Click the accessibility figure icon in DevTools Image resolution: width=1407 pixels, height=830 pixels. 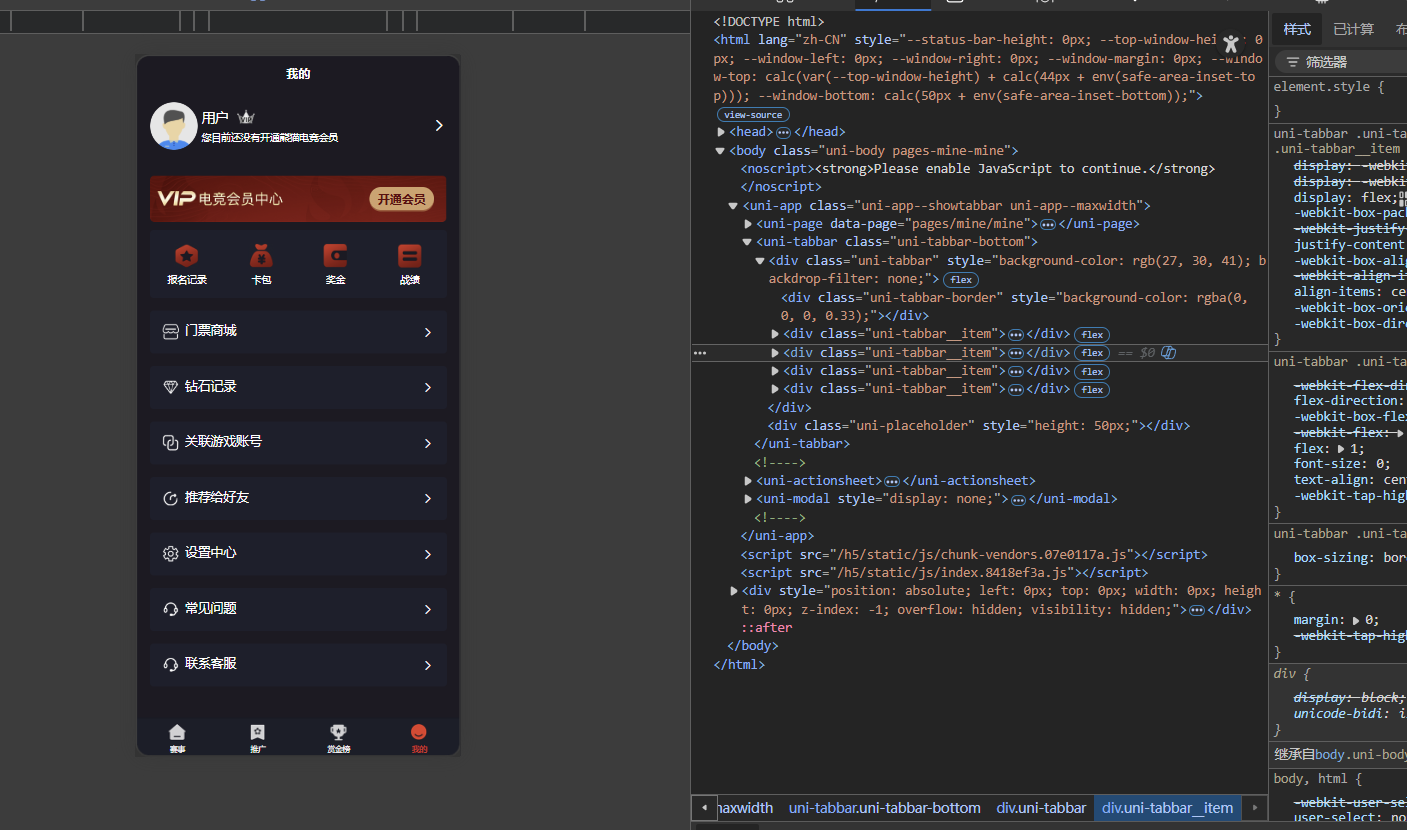[1231, 43]
